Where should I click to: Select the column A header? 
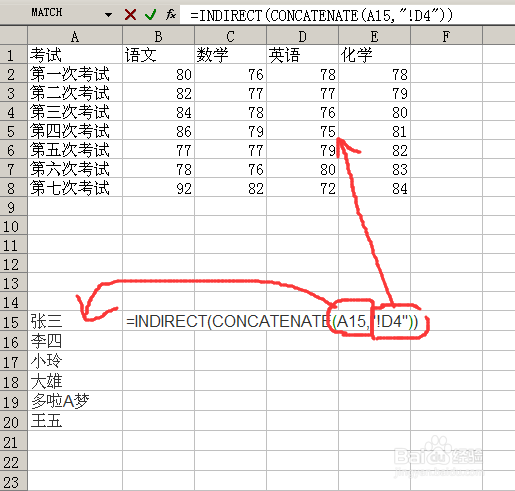[x=75, y=36]
